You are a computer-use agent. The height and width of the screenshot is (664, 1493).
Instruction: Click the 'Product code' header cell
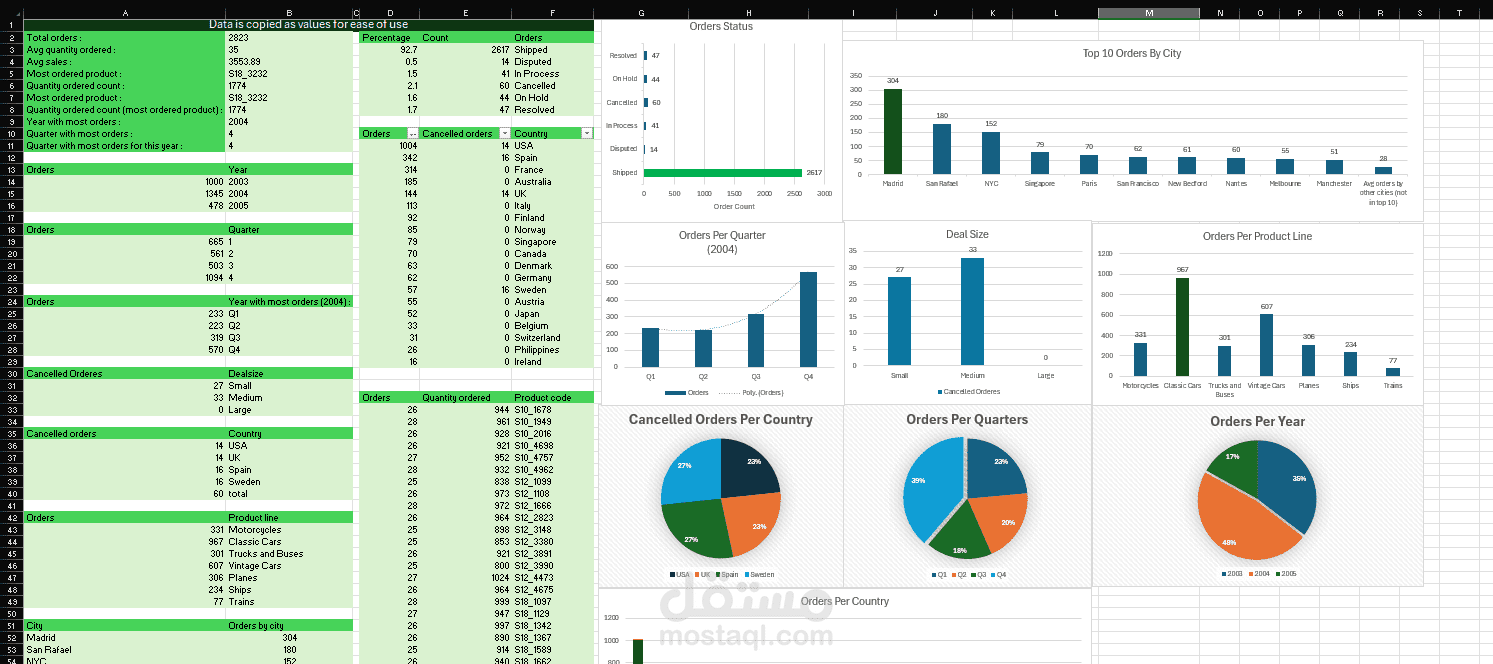coord(553,398)
